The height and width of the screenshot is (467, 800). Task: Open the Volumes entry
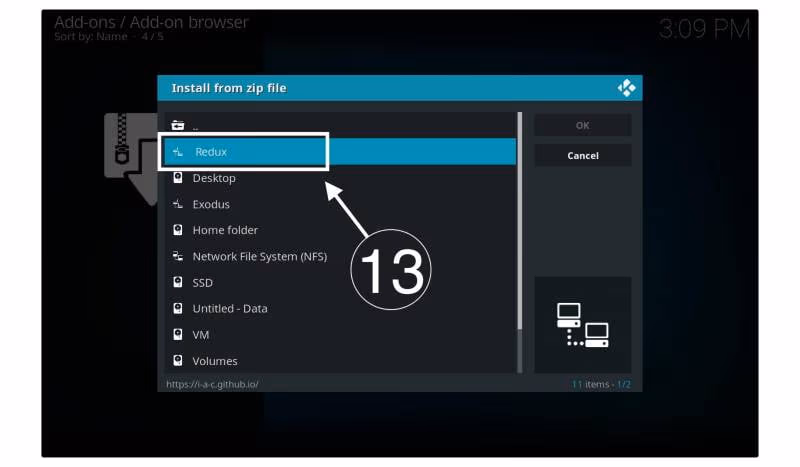click(215, 360)
